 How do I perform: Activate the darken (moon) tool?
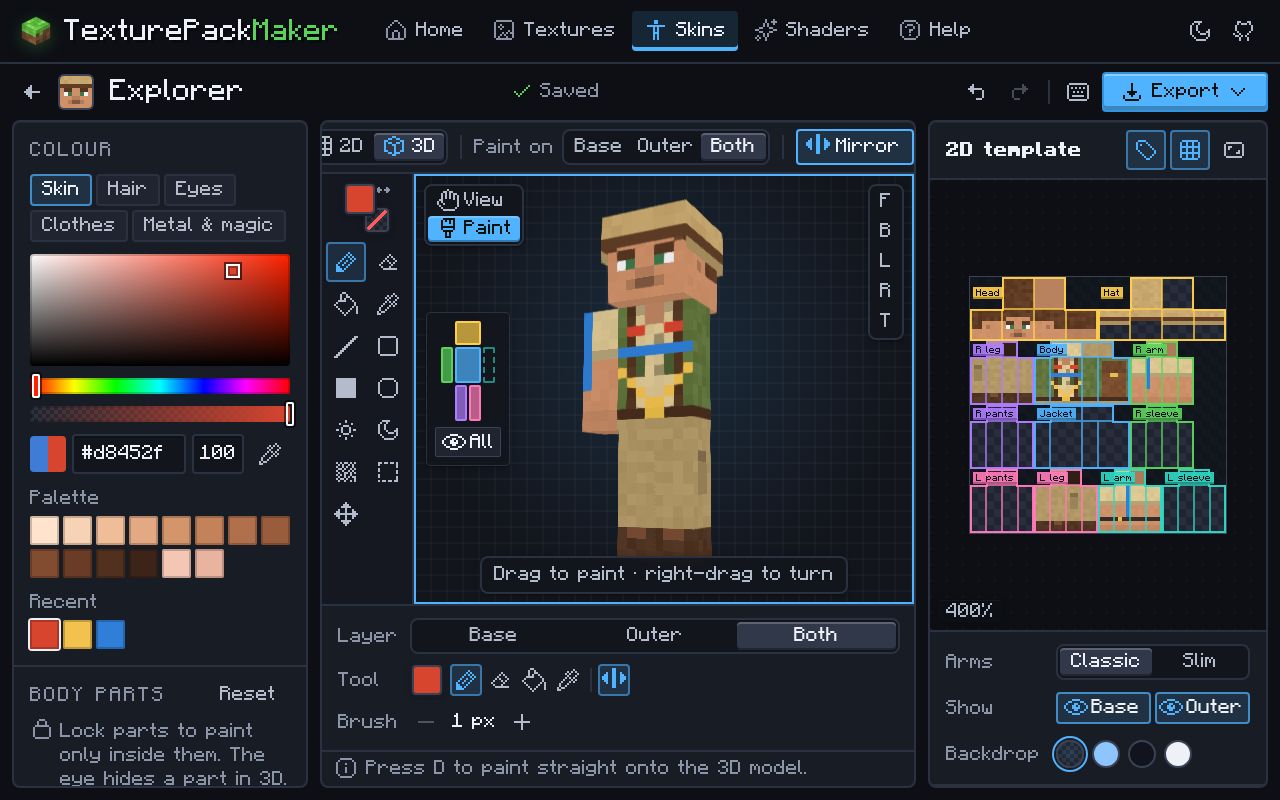(x=388, y=430)
